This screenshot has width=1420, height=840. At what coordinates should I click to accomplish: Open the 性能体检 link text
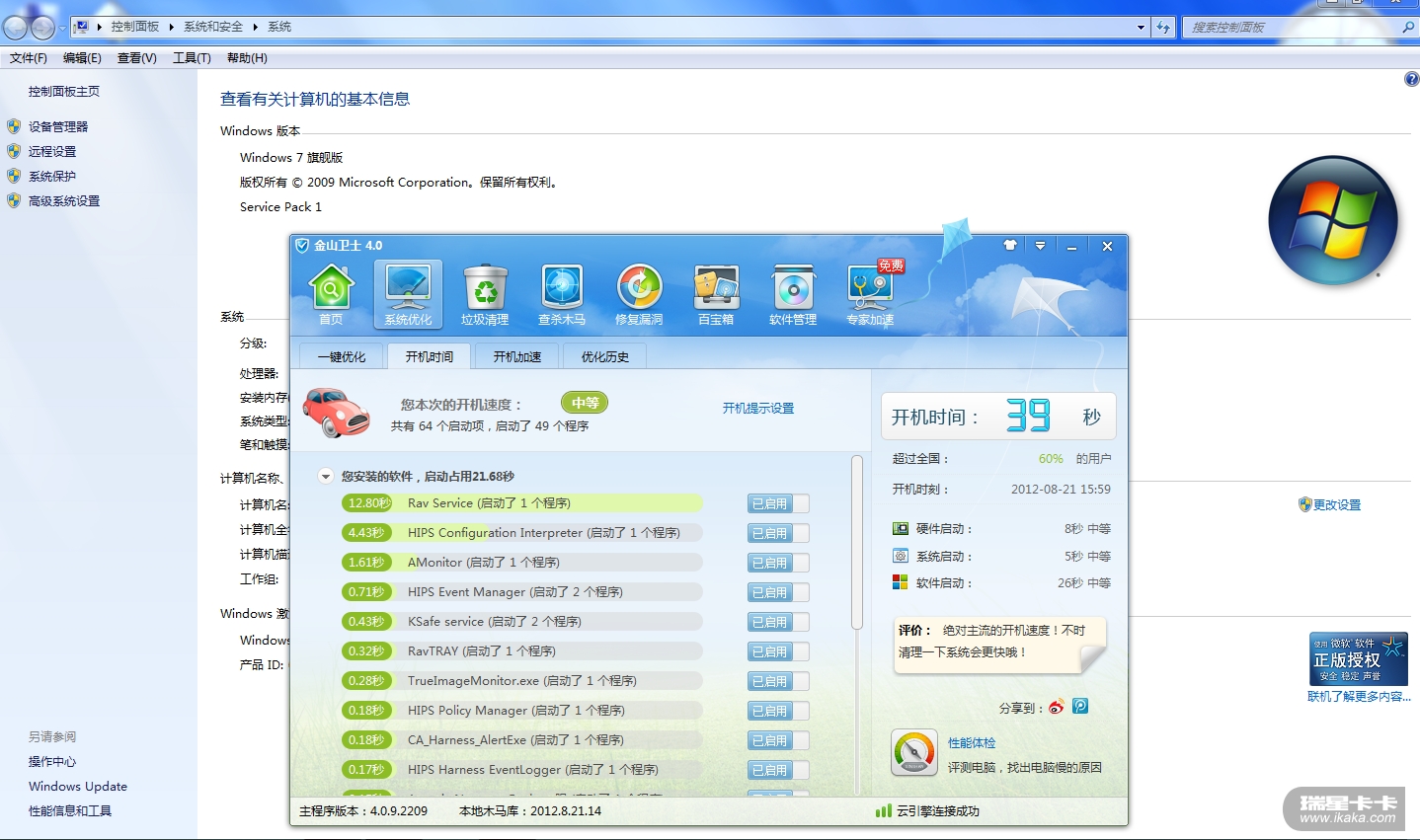972,742
